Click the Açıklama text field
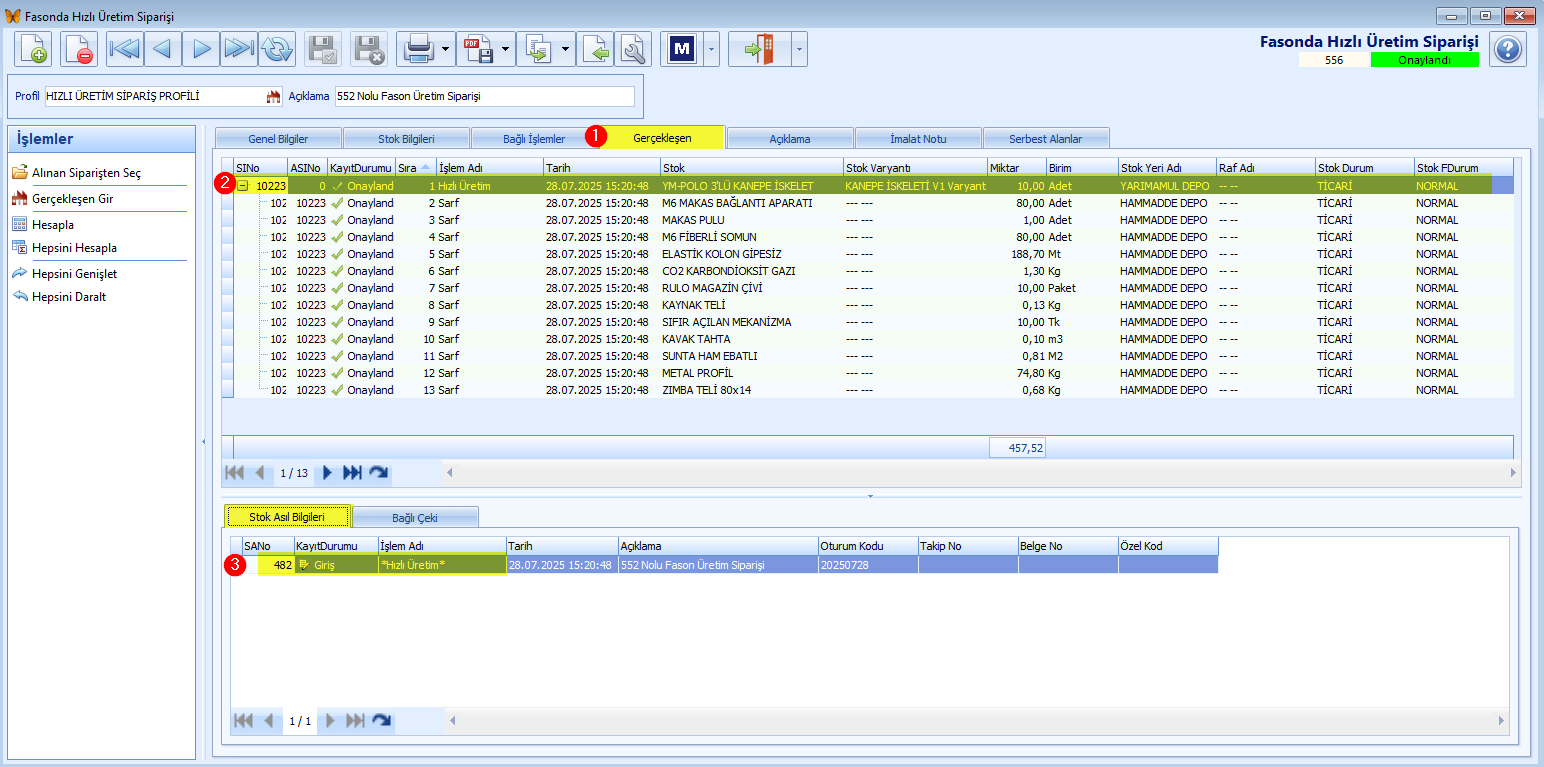 point(485,97)
